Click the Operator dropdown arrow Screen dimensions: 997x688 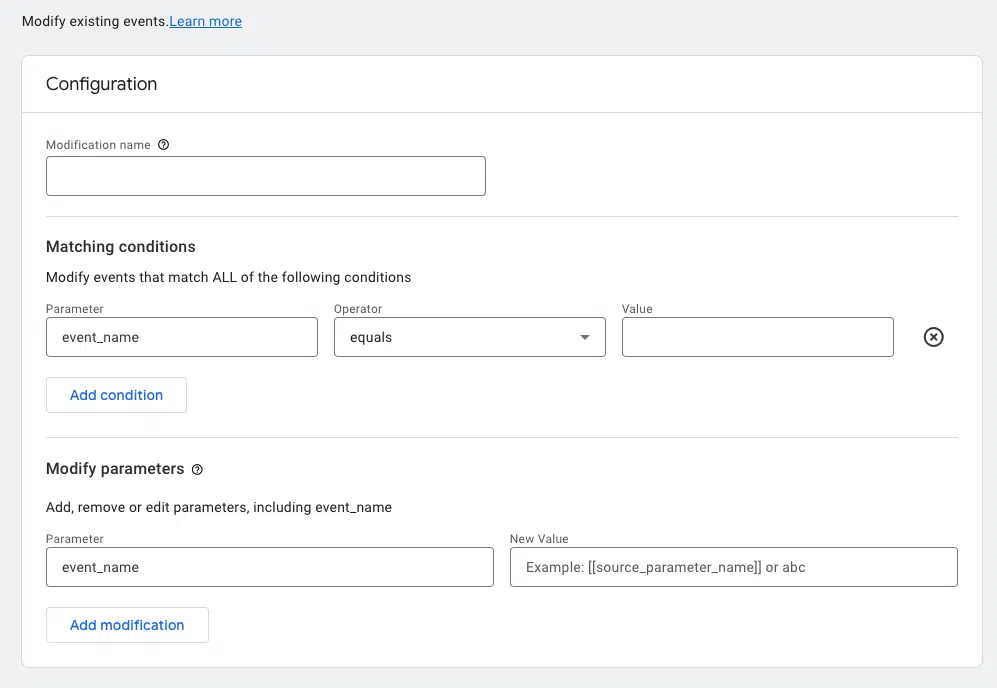click(x=585, y=338)
